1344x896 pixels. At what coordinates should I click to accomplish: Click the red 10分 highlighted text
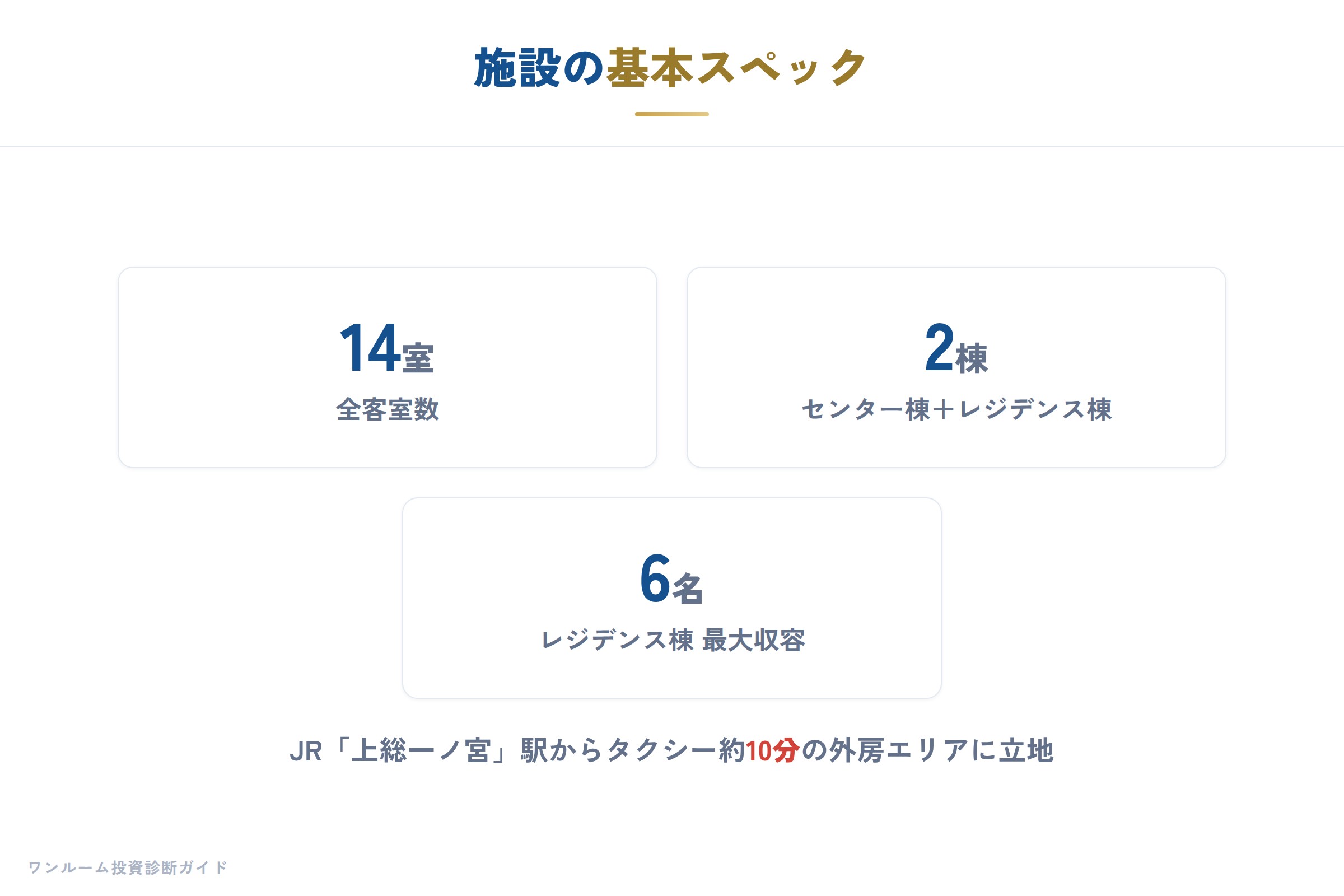[772, 751]
